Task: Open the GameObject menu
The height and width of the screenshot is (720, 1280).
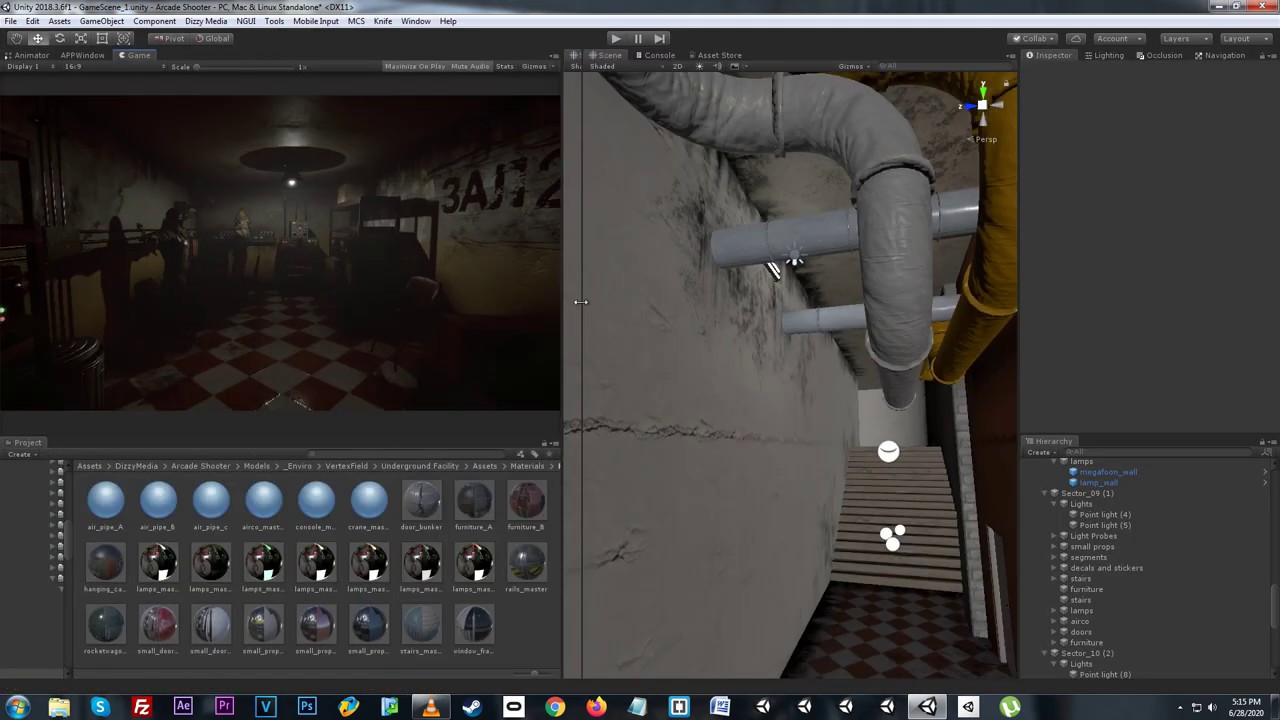Action: pos(102,21)
